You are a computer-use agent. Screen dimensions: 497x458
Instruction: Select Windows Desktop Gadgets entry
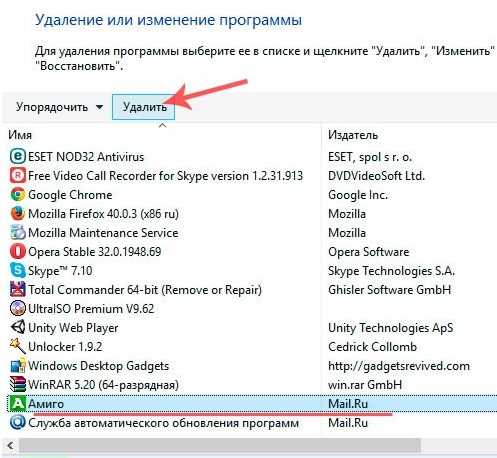coord(99,366)
